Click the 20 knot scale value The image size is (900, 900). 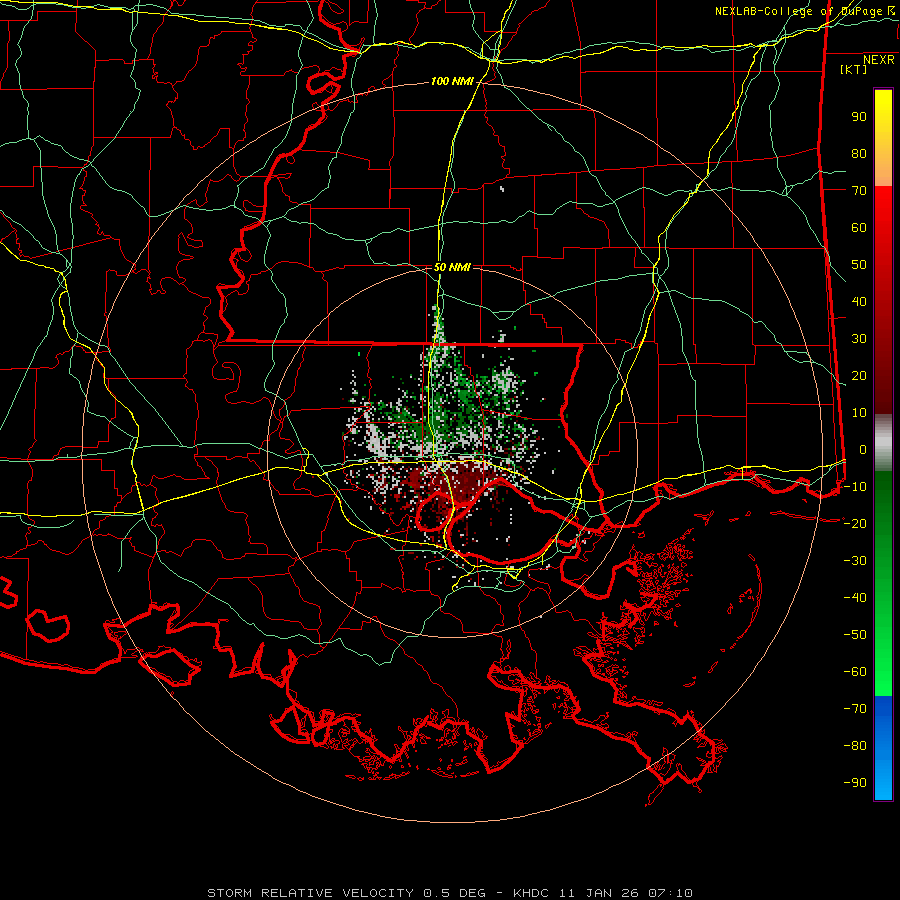859,376
